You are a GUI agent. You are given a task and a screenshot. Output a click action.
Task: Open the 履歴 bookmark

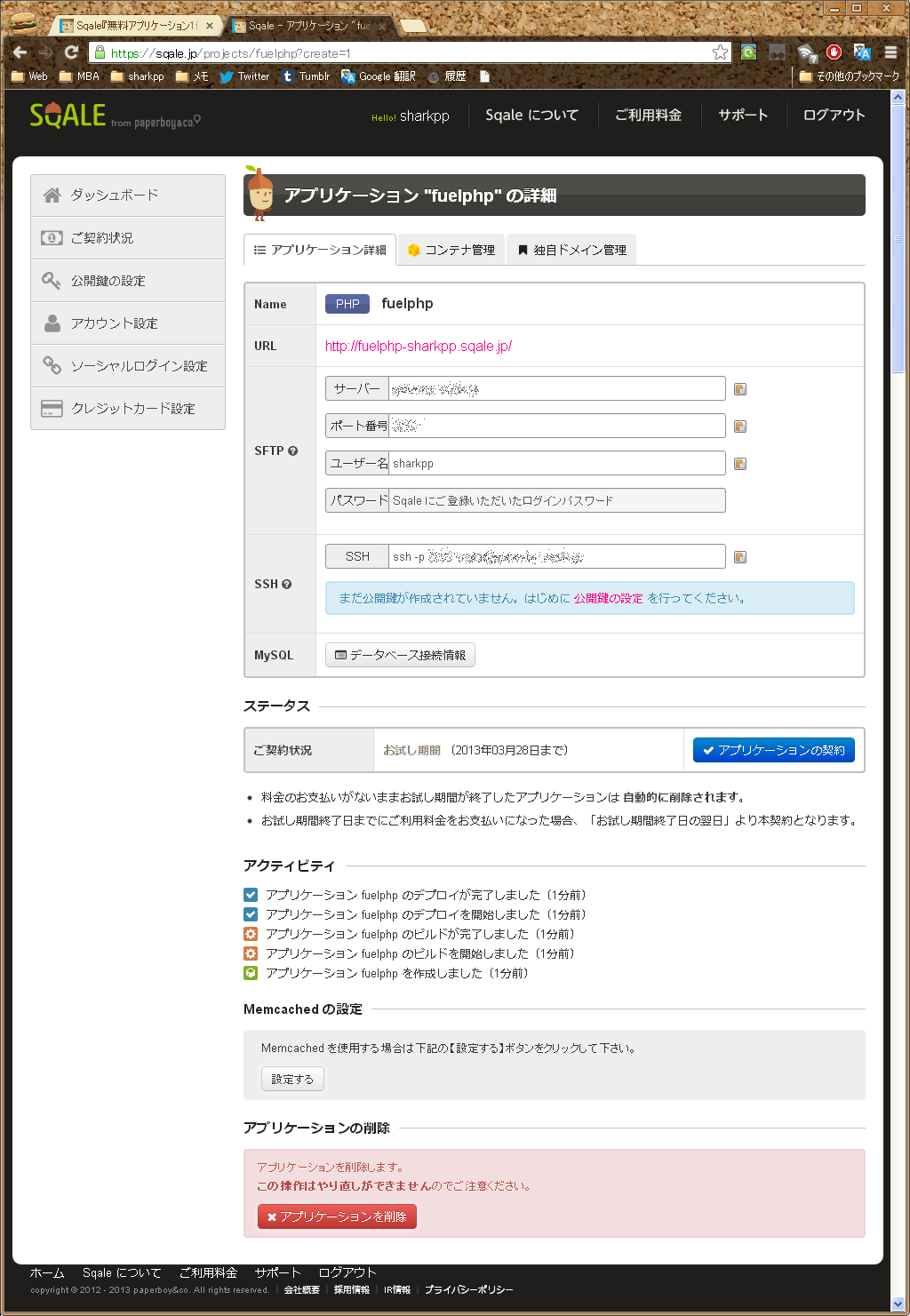click(x=446, y=76)
